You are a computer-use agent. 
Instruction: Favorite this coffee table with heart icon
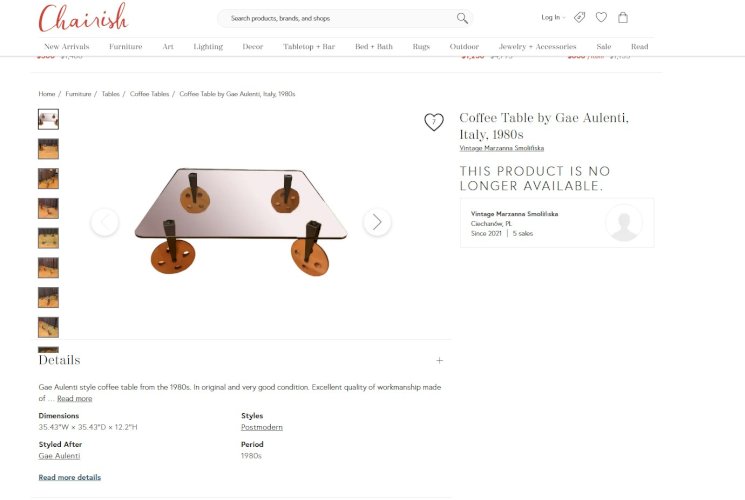(434, 122)
